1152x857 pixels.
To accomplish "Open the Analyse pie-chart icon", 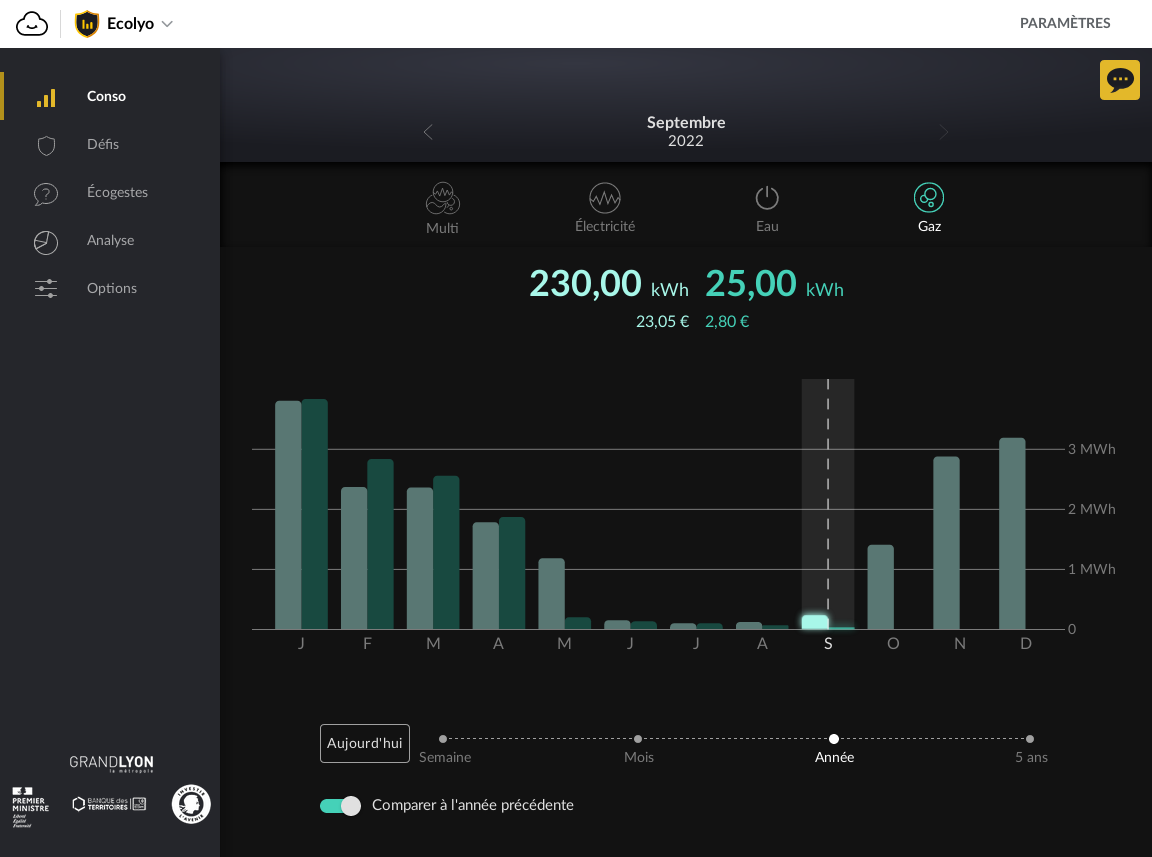I will 46,242.
